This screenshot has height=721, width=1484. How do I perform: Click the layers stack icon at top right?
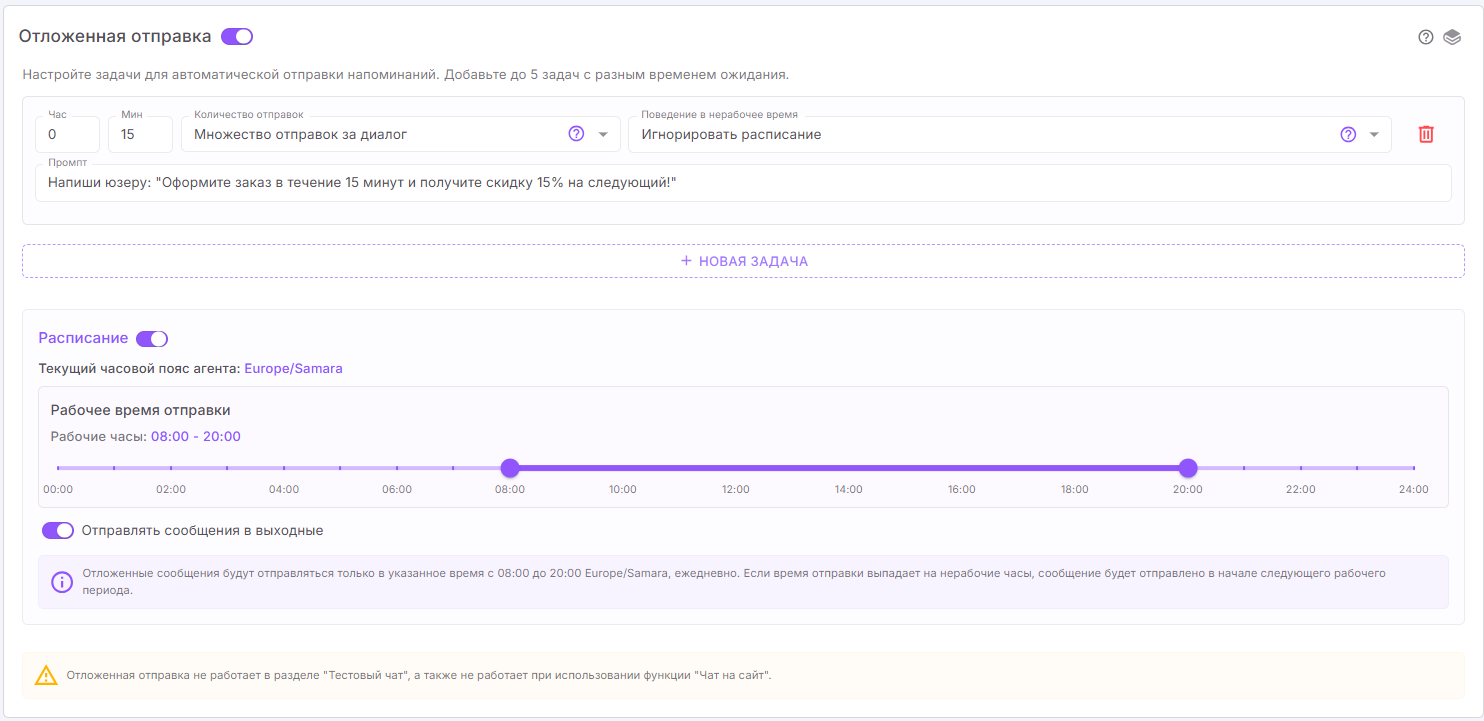pos(1452,37)
